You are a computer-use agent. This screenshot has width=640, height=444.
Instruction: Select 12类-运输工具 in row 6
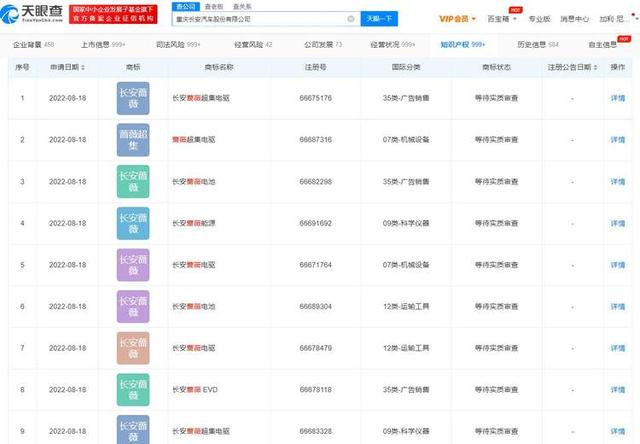pos(406,306)
